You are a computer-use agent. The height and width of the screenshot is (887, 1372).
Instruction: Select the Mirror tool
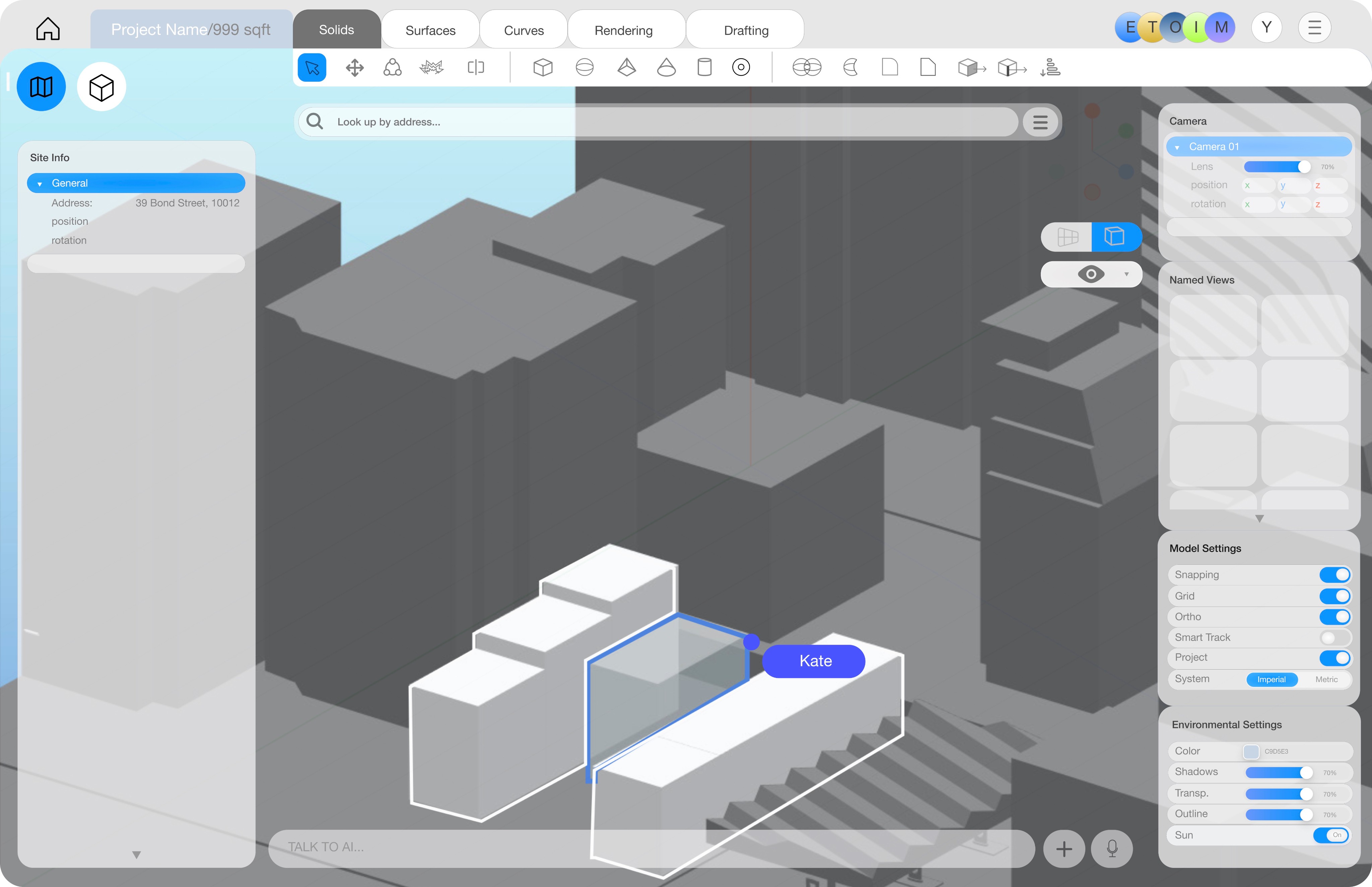(476, 68)
